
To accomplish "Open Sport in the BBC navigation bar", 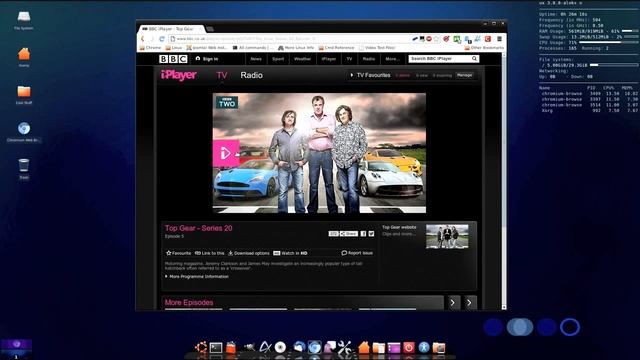I will tap(278, 59).
